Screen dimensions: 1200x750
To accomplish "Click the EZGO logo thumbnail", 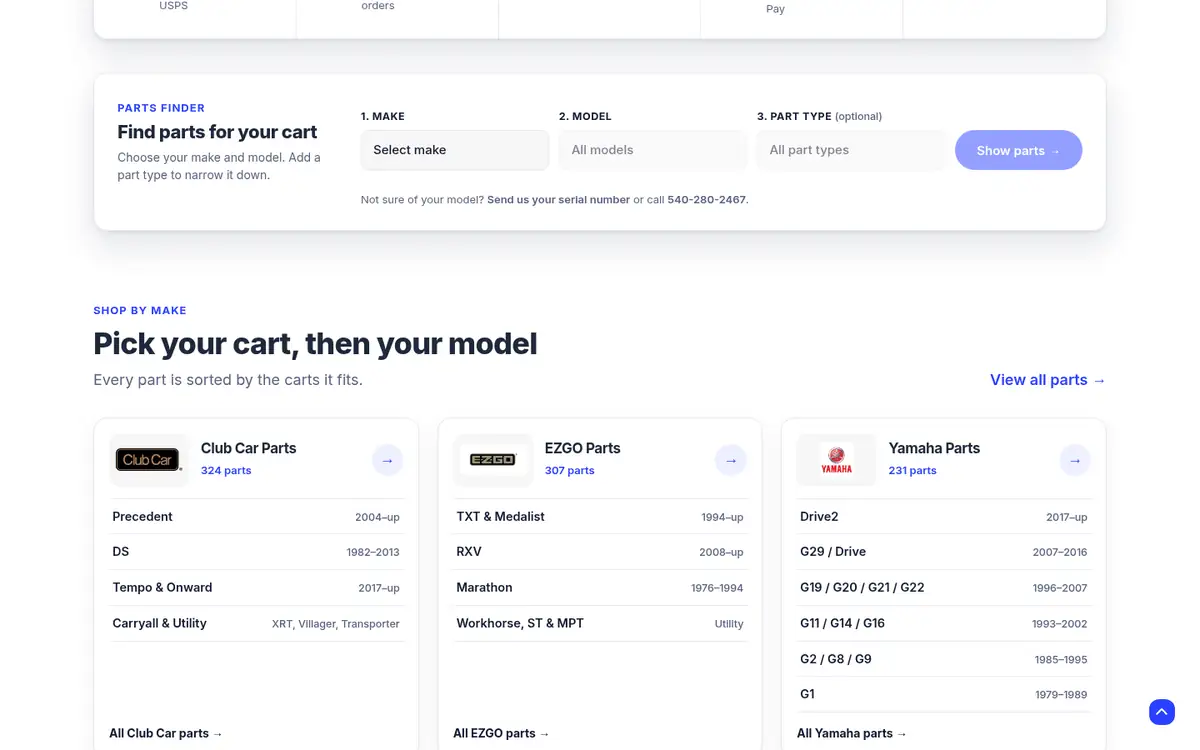I will (493, 460).
